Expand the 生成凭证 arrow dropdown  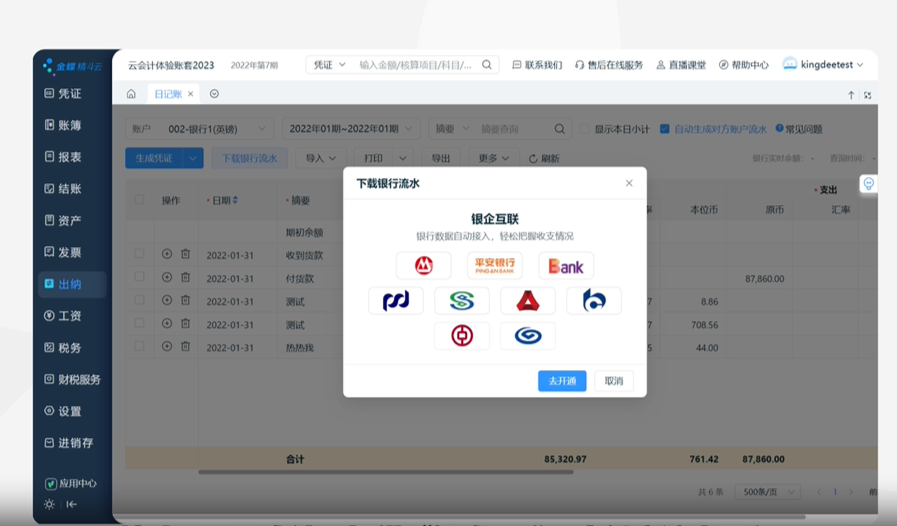pyautogui.click(x=193, y=158)
